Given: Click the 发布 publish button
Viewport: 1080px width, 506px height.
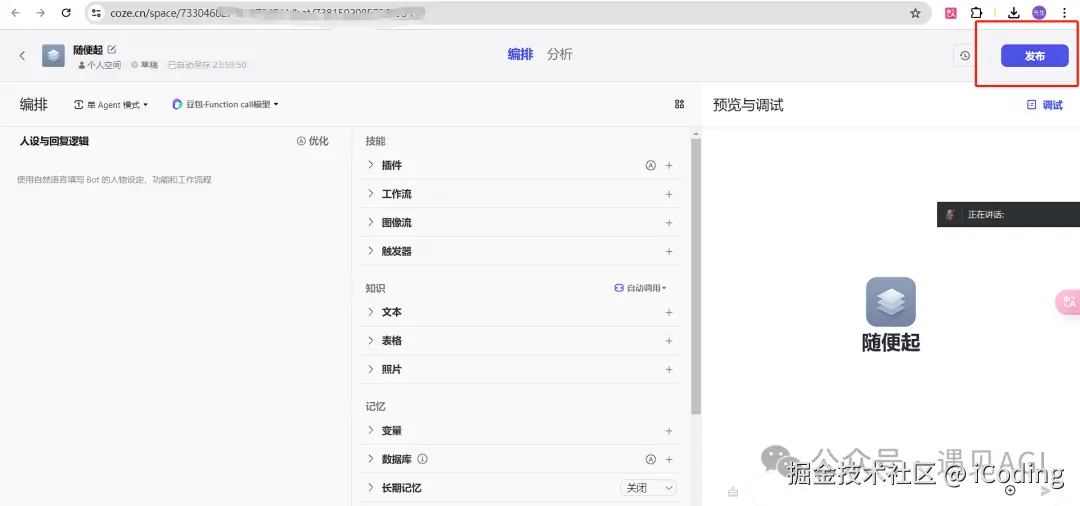Looking at the screenshot, I should click(1035, 56).
